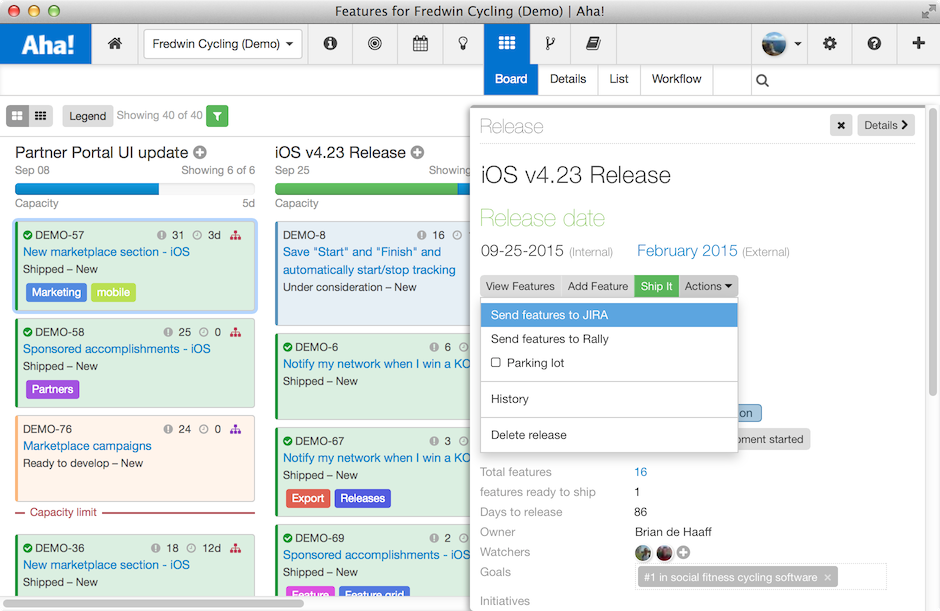Viewport: 940px width, 611px height.
Task: Click the View Features button
Action: 520,286
